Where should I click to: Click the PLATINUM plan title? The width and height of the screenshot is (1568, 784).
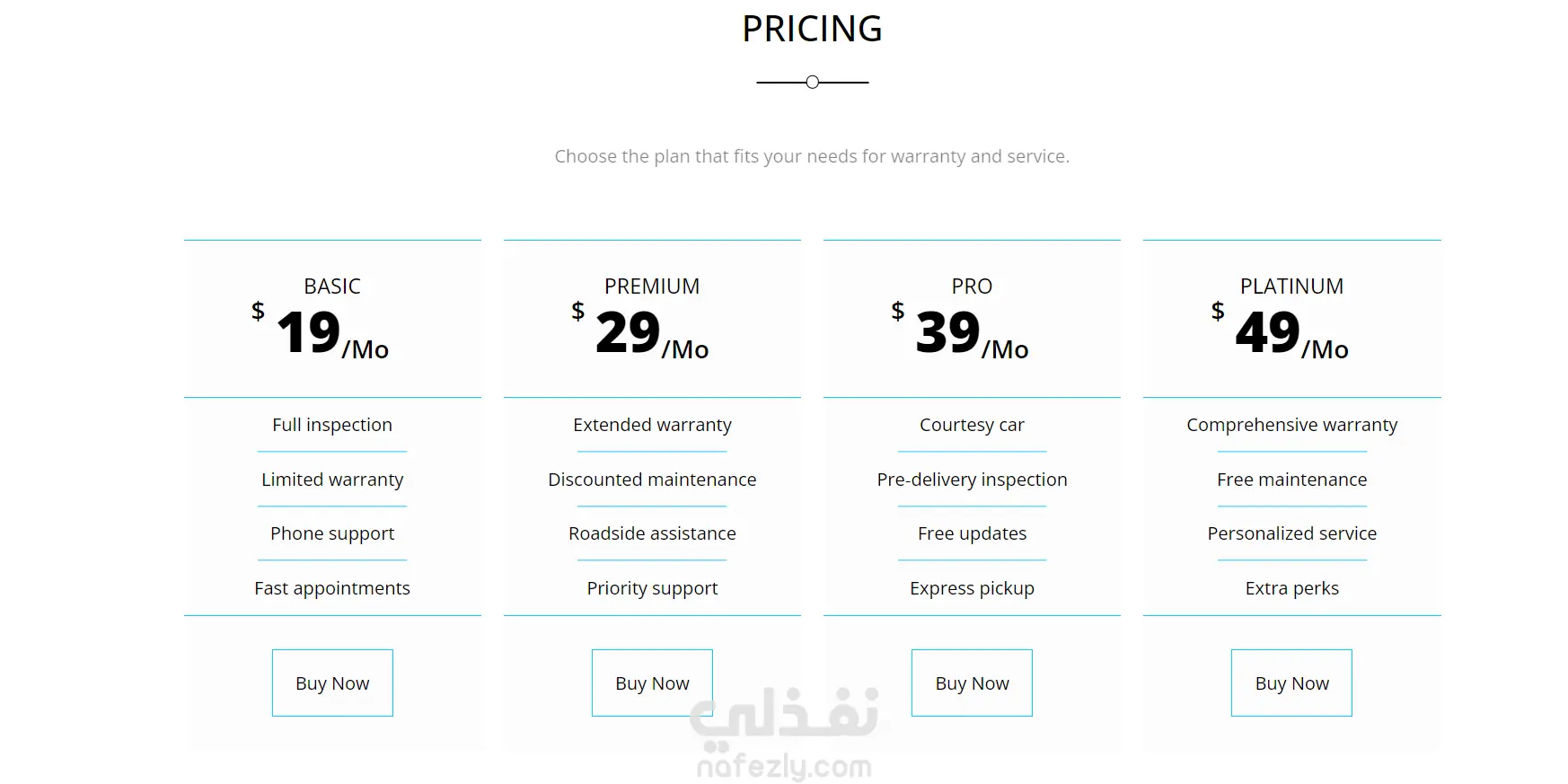[1291, 286]
